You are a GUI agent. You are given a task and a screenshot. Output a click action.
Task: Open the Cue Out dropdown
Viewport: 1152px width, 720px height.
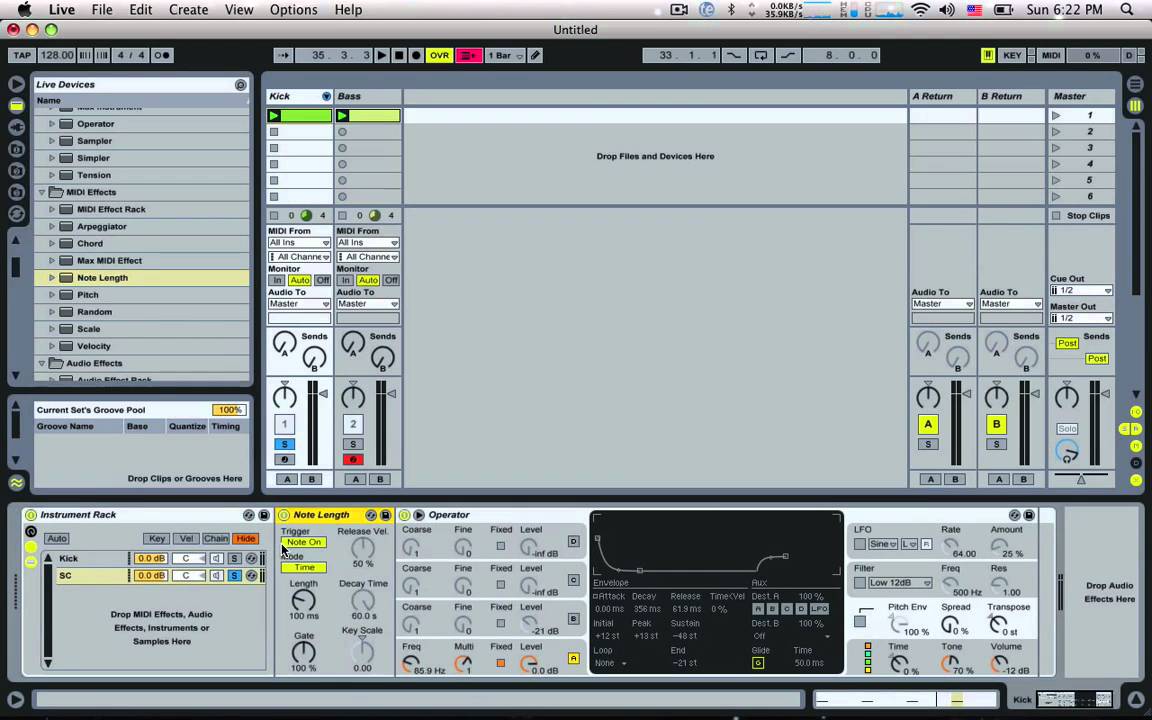(x=1081, y=290)
